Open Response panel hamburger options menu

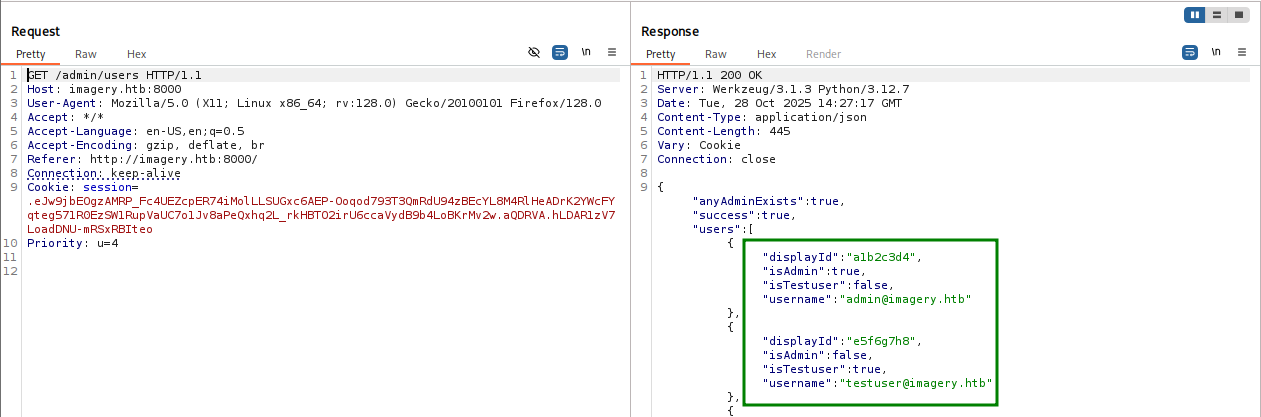point(1242,52)
